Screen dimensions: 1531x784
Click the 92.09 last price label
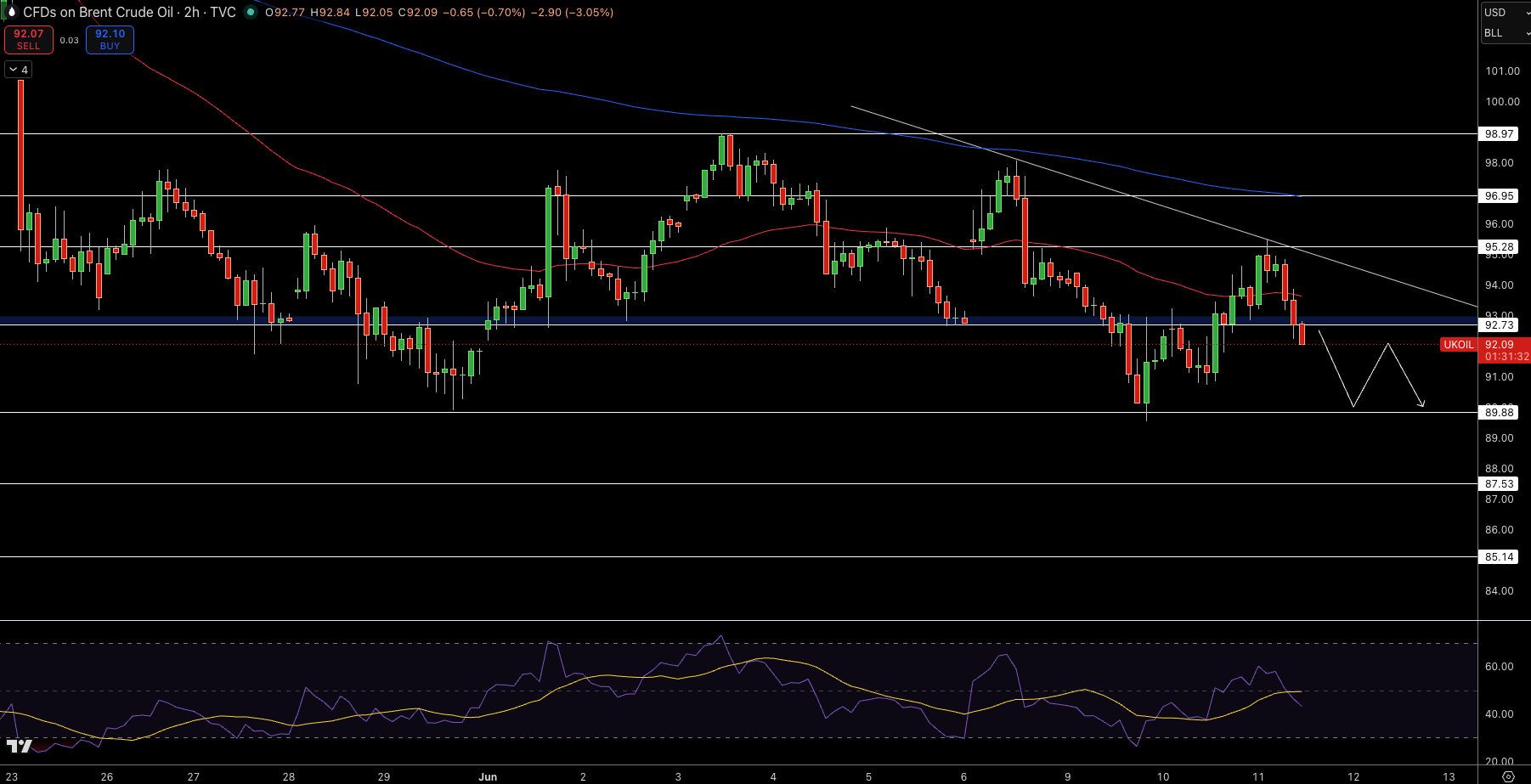1500,345
